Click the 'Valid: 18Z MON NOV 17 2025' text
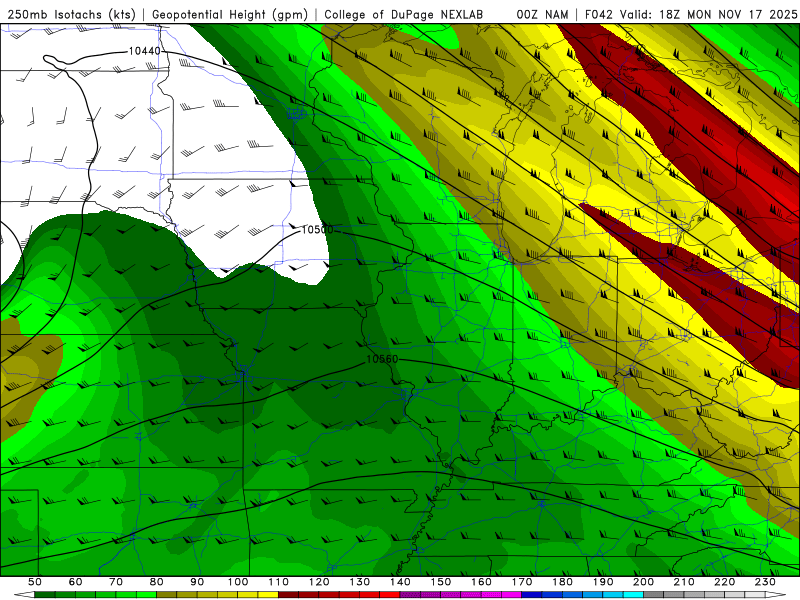The width and height of the screenshot is (800, 600). pyautogui.click(x=708, y=14)
